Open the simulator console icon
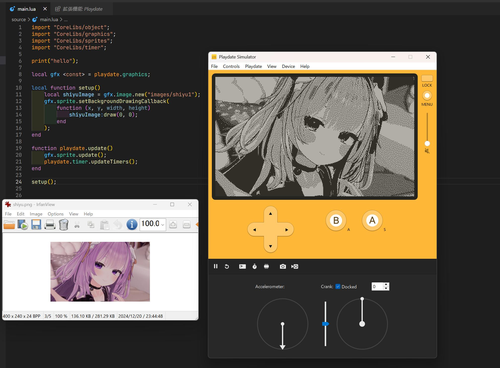The width and height of the screenshot is (500, 368). (x=242, y=266)
